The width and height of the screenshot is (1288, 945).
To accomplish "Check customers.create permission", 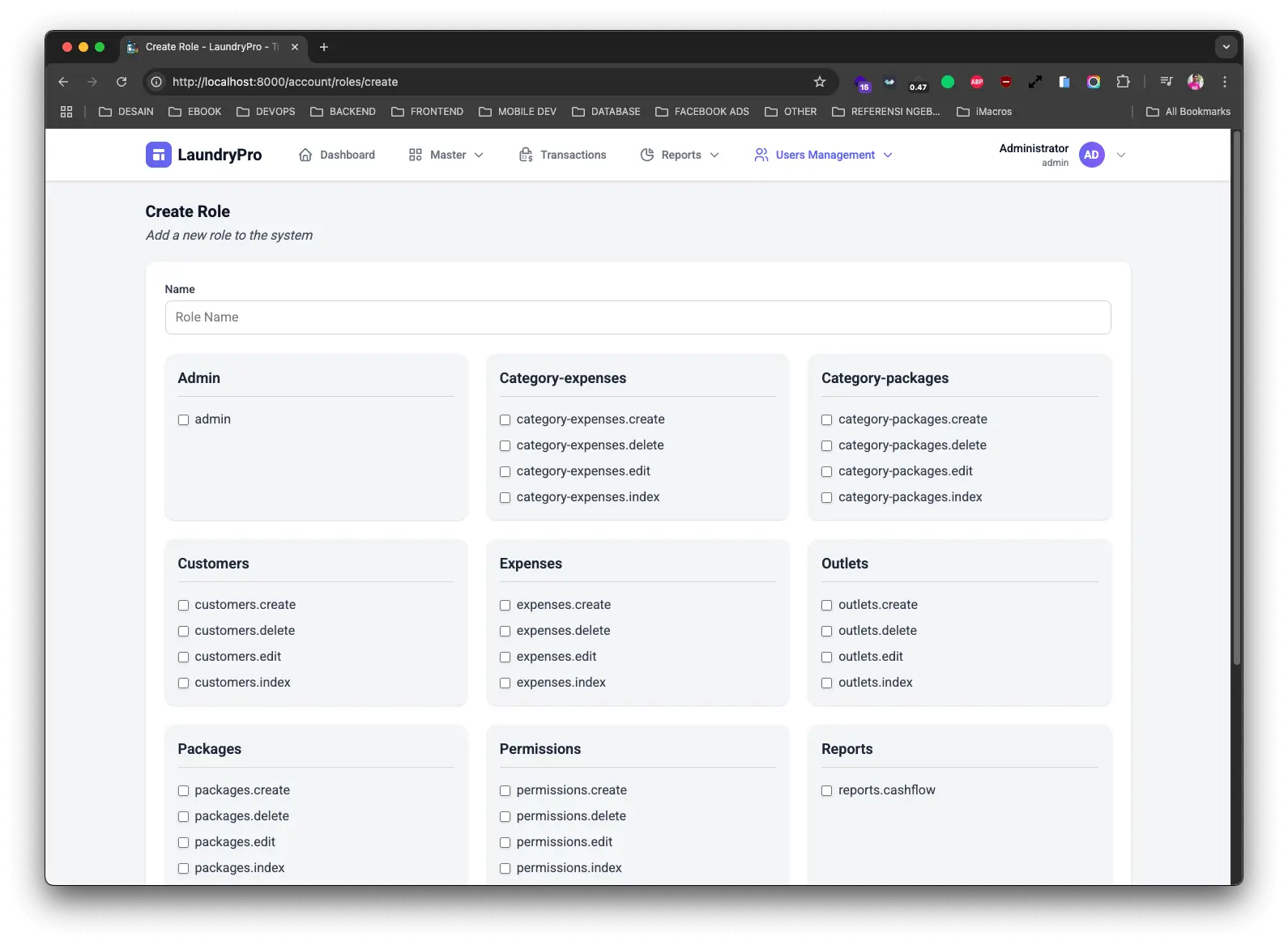I will (183, 605).
